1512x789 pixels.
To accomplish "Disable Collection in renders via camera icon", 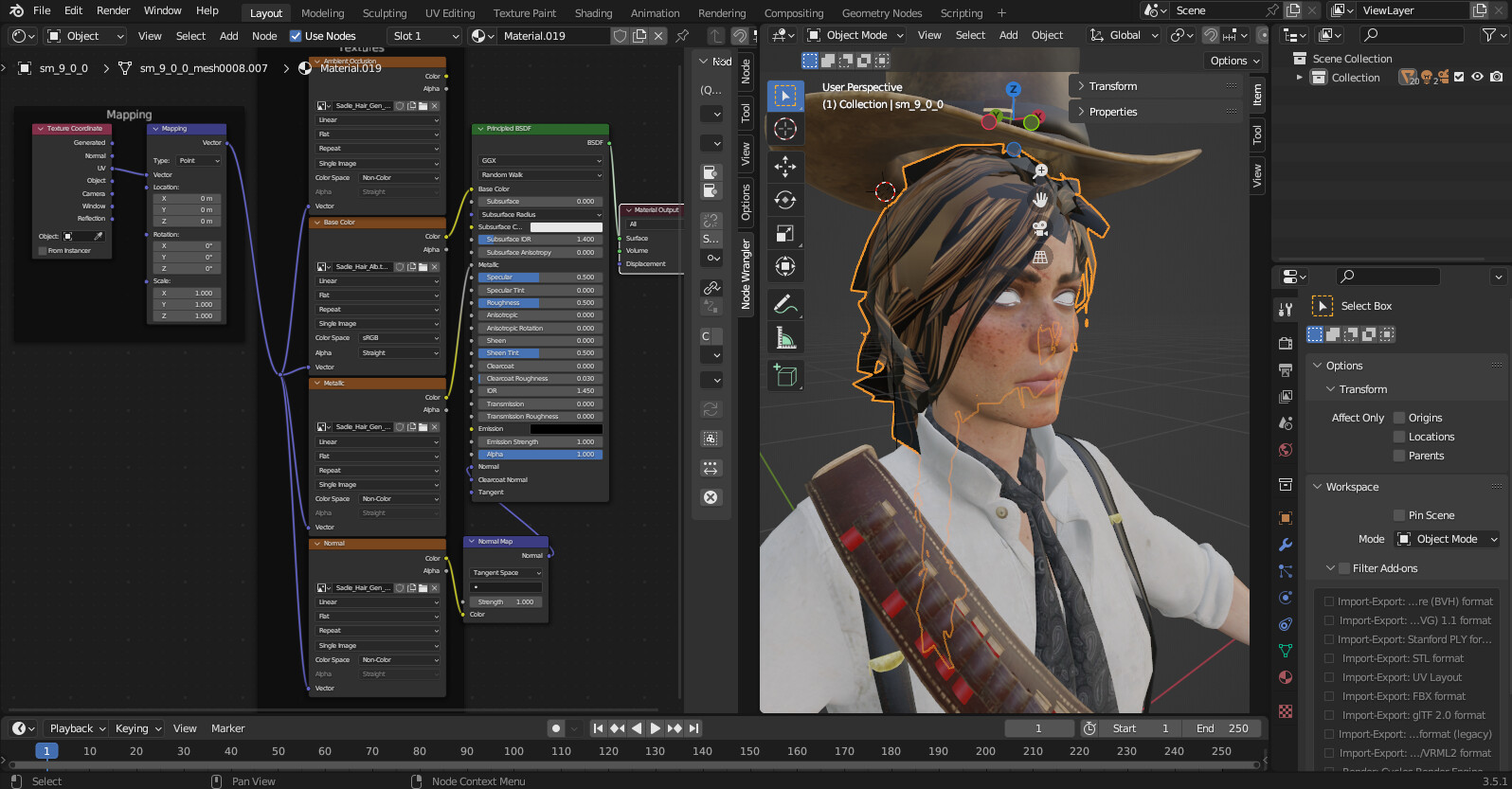I will [x=1496, y=78].
